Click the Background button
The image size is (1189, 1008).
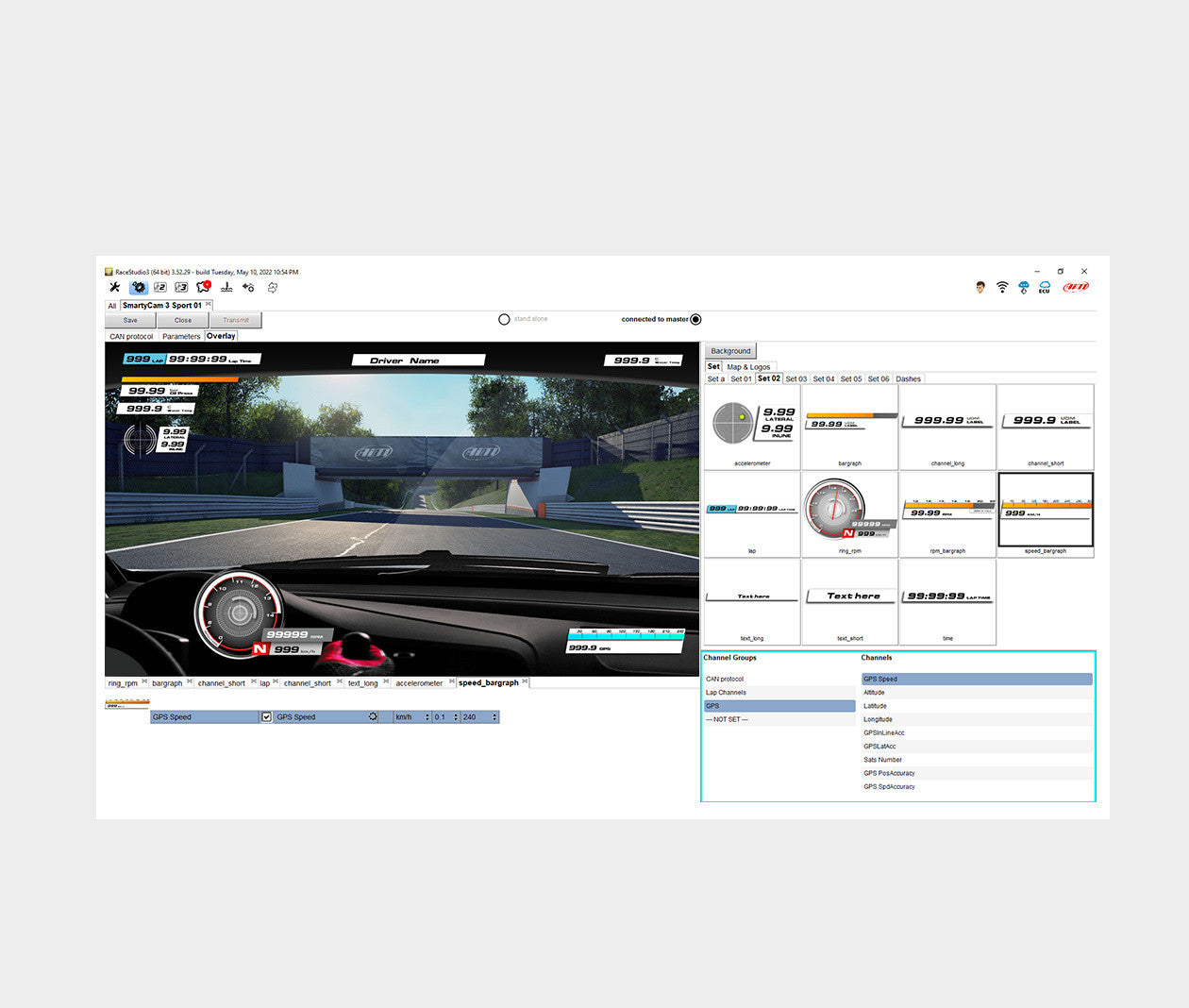[730, 351]
